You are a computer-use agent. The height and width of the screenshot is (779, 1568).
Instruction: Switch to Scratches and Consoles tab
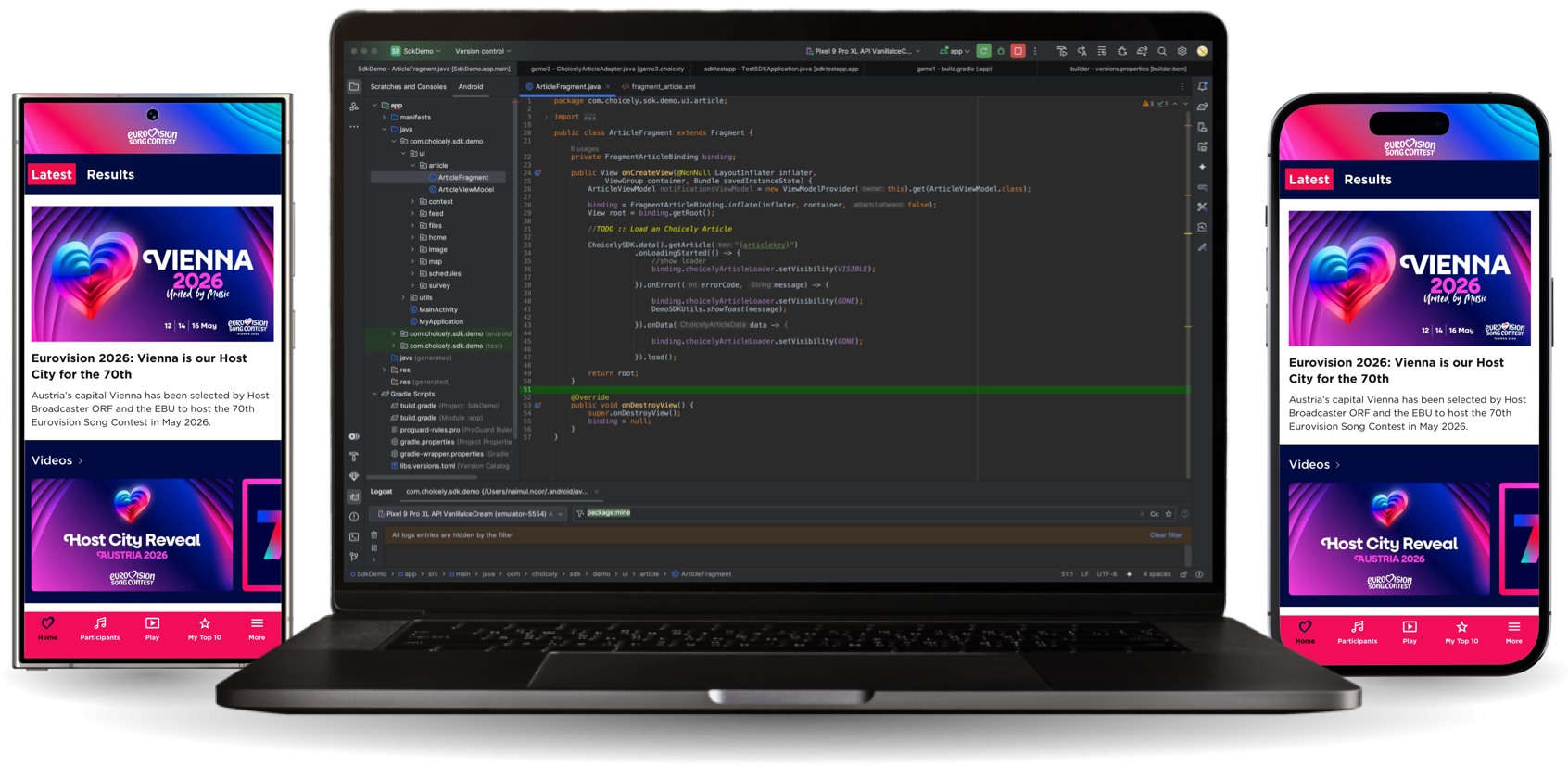[x=408, y=87]
